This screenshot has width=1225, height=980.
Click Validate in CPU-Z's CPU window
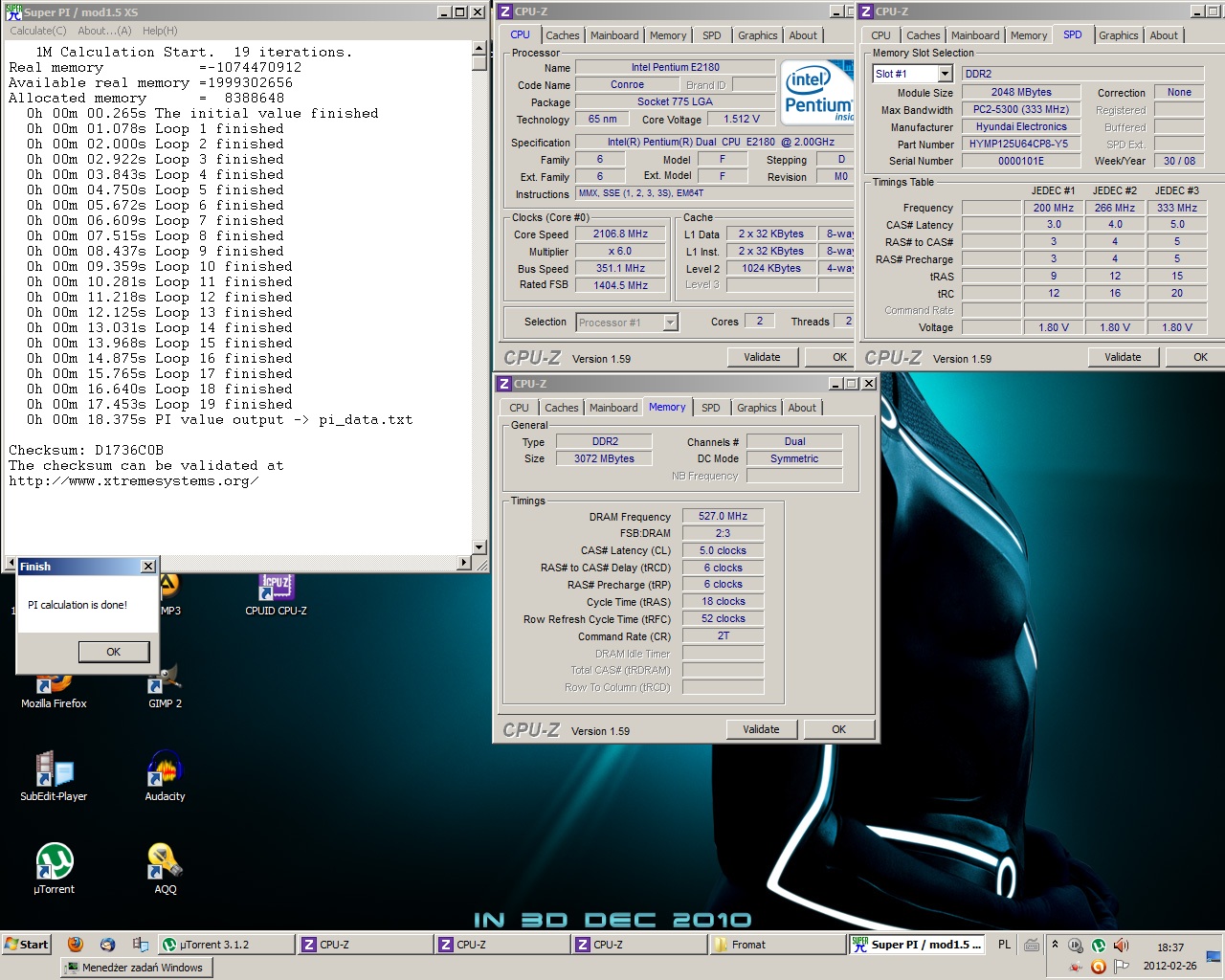(762, 357)
